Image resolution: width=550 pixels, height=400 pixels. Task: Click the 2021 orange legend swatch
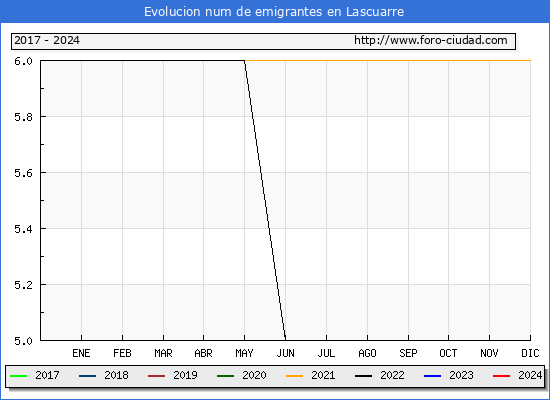click(x=294, y=376)
